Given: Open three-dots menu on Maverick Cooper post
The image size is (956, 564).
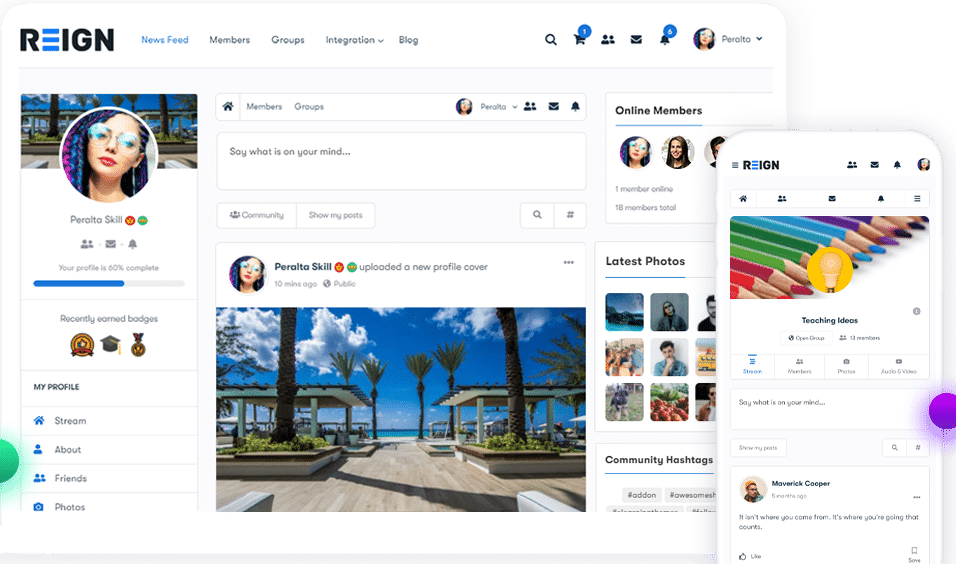Looking at the screenshot, I should (x=916, y=498).
